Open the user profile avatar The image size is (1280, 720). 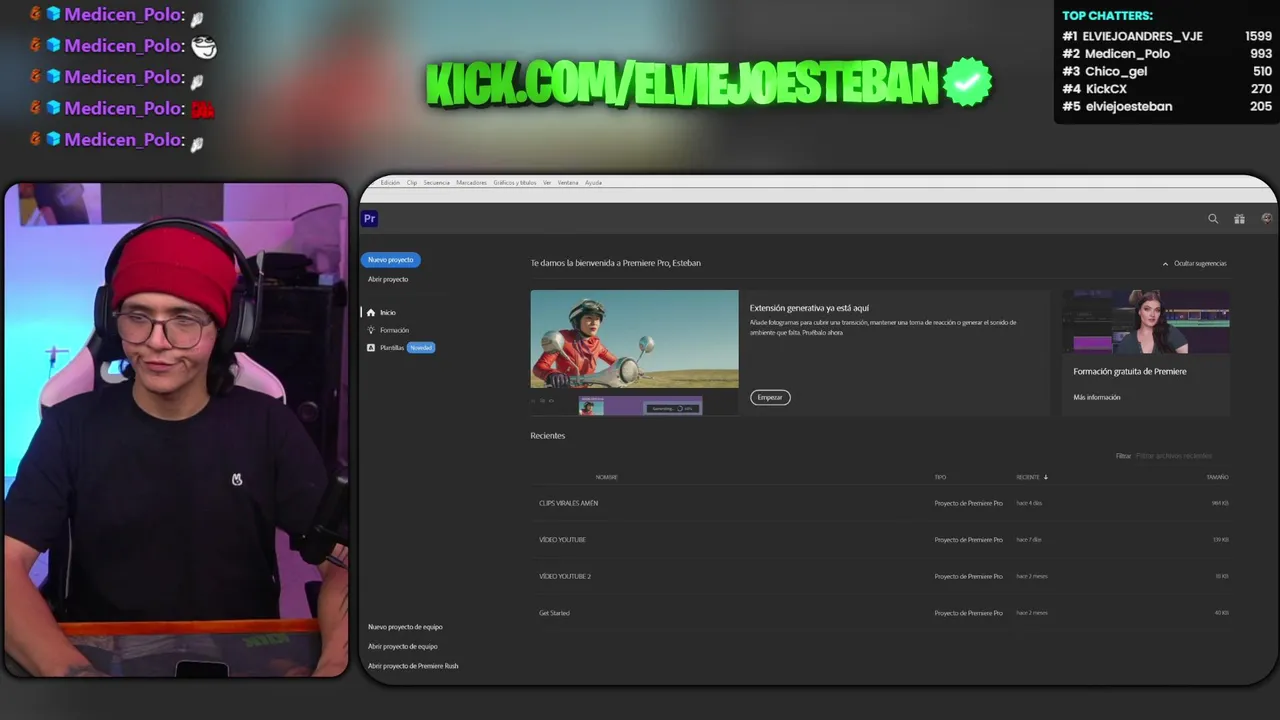point(1266,218)
